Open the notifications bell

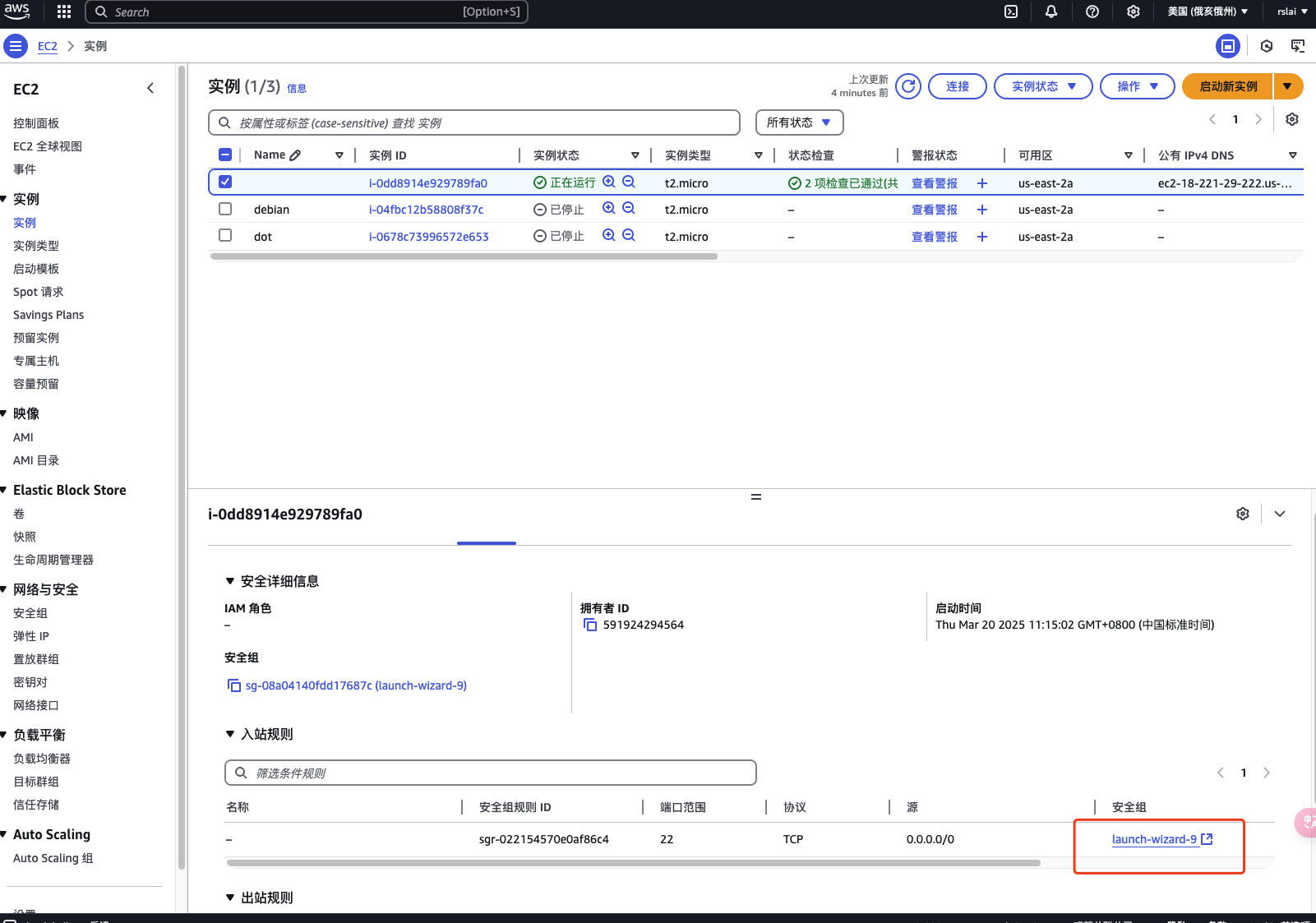(1051, 12)
